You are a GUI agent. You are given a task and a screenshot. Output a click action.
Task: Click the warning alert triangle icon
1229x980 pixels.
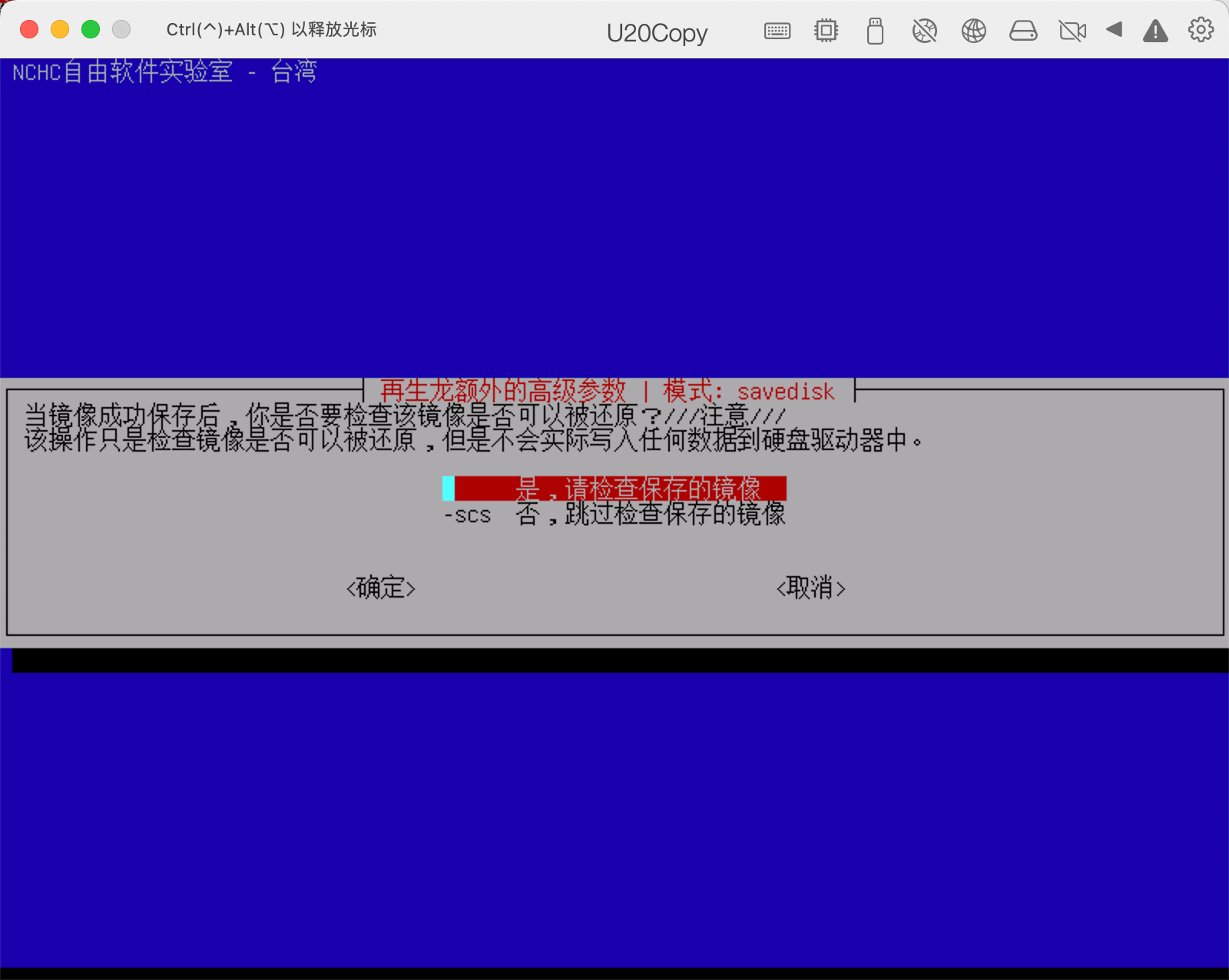tap(1155, 31)
